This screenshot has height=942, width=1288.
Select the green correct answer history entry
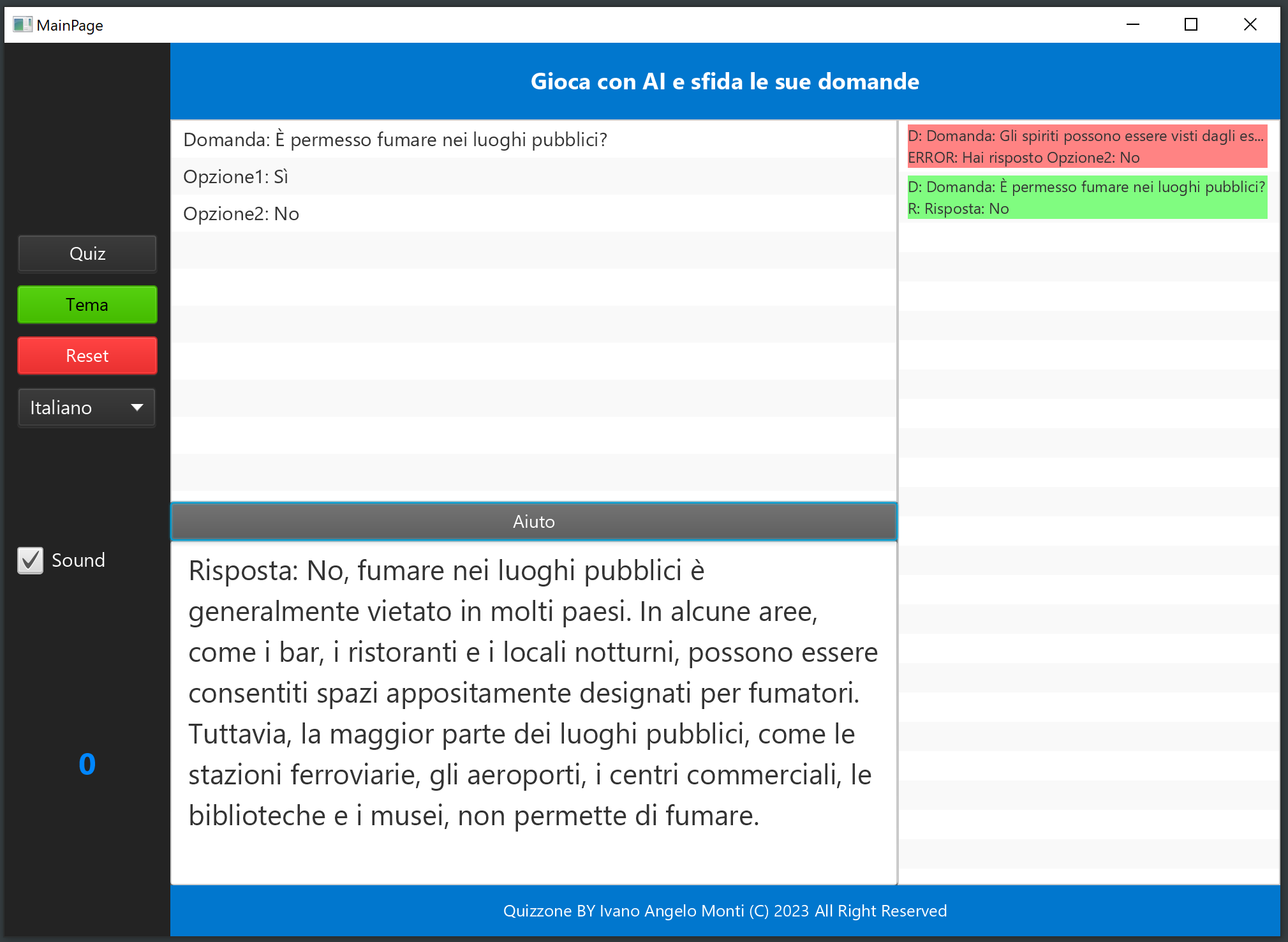pyautogui.click(x=1086, y=197)
